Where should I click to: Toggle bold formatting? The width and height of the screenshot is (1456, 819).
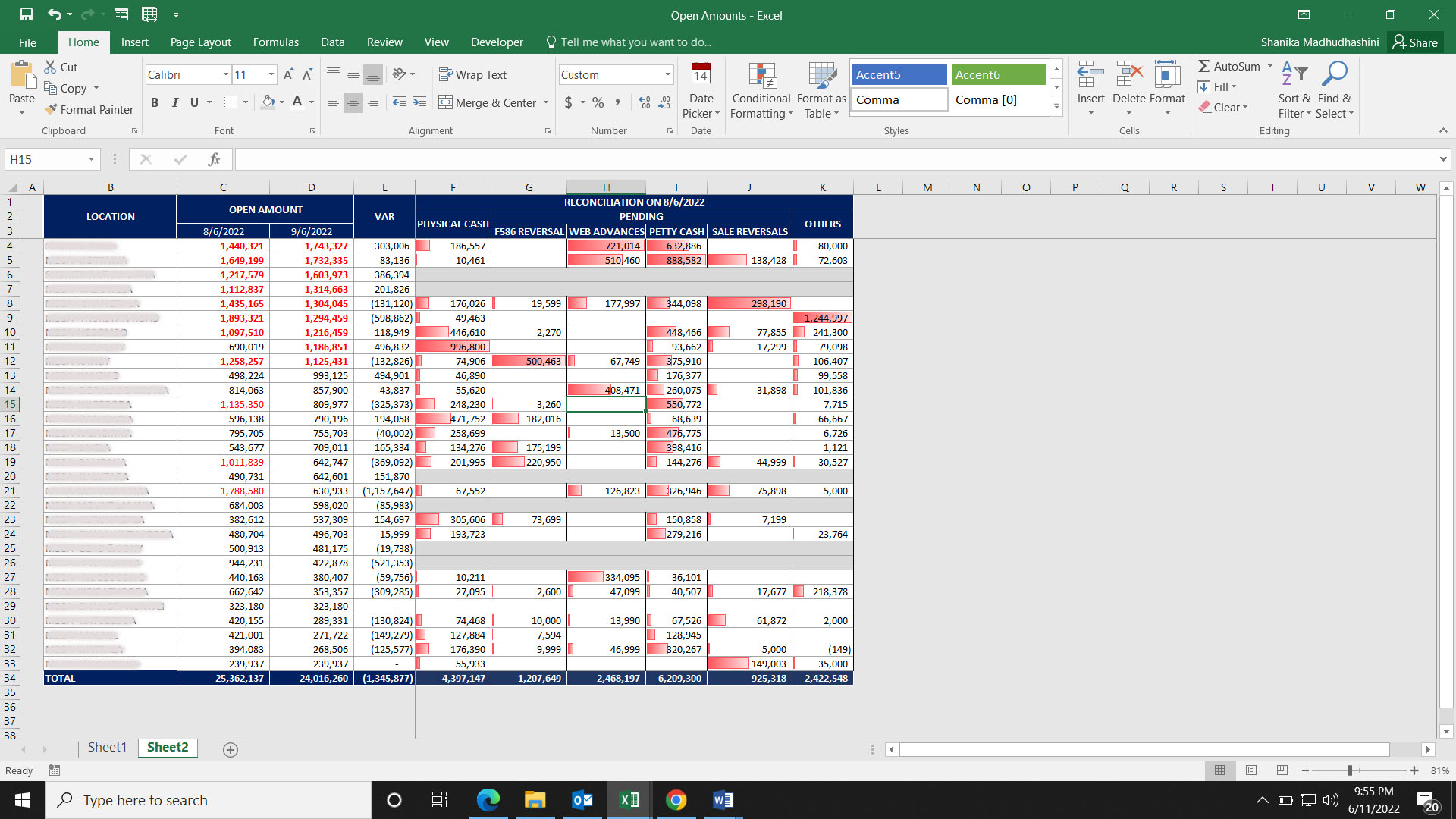click(x=155, y=102)
